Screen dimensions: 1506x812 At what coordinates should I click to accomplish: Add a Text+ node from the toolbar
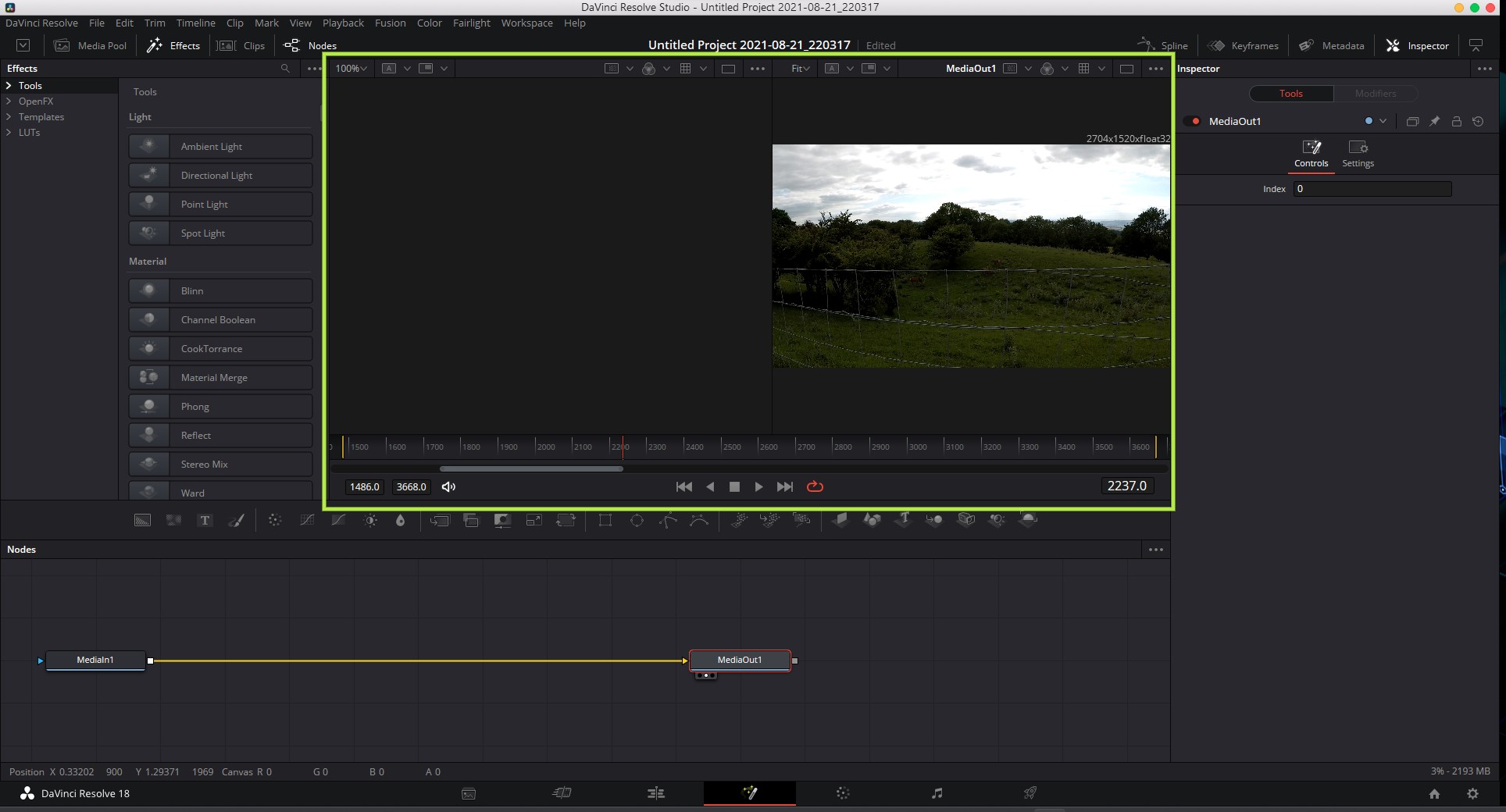[205, 520]
